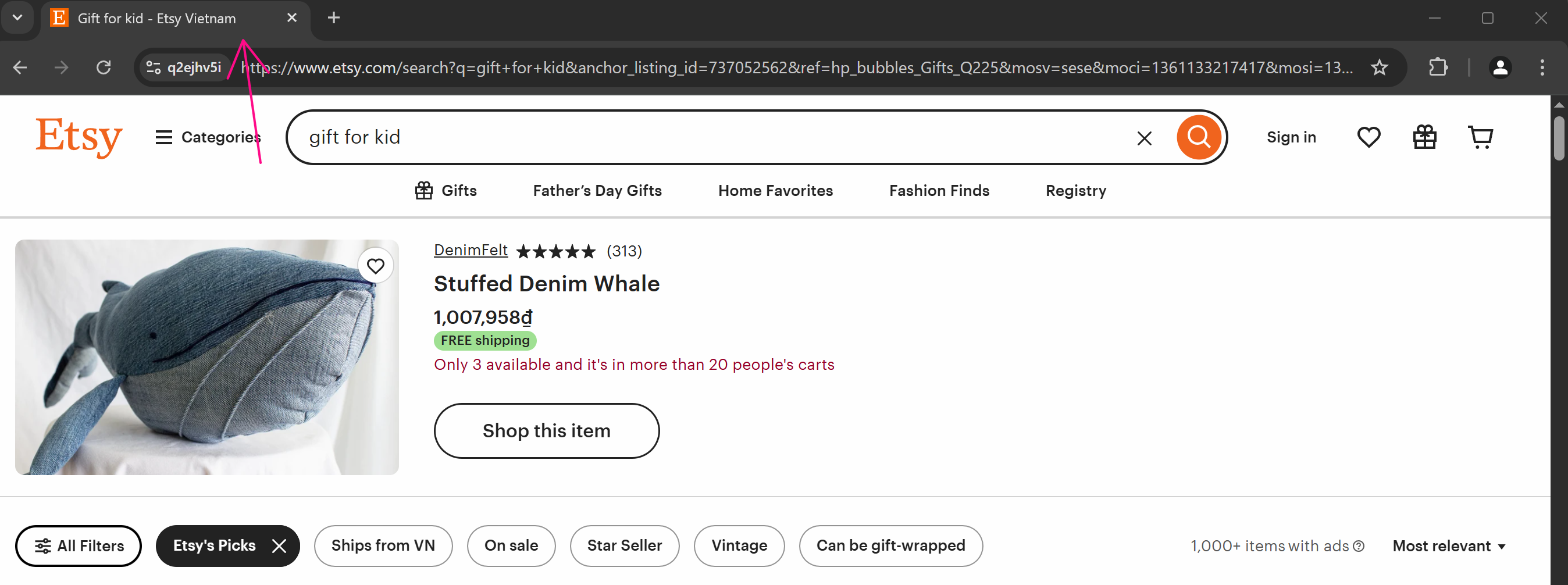Image resolution: width=1568 pixels, height=585 pixels.
Task: Open Favorites heart icon in header
Action: point(1368,137)
